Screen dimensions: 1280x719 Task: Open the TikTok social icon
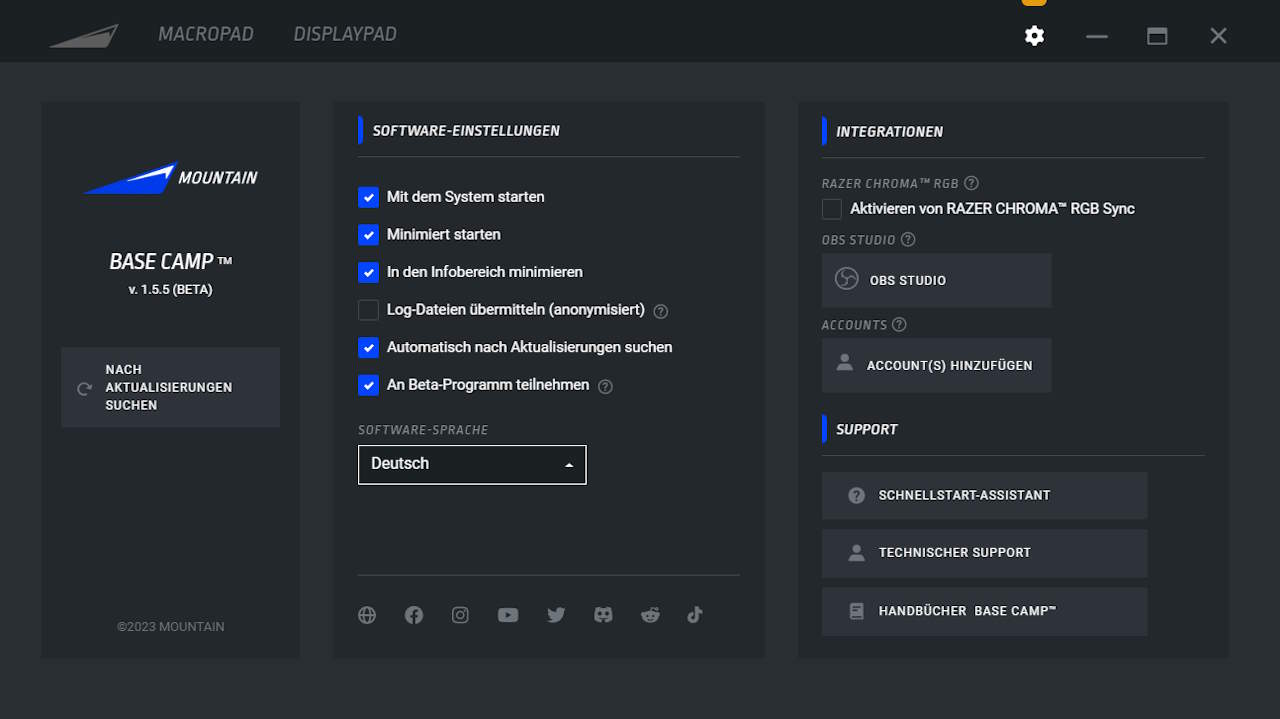pos(695,615)
